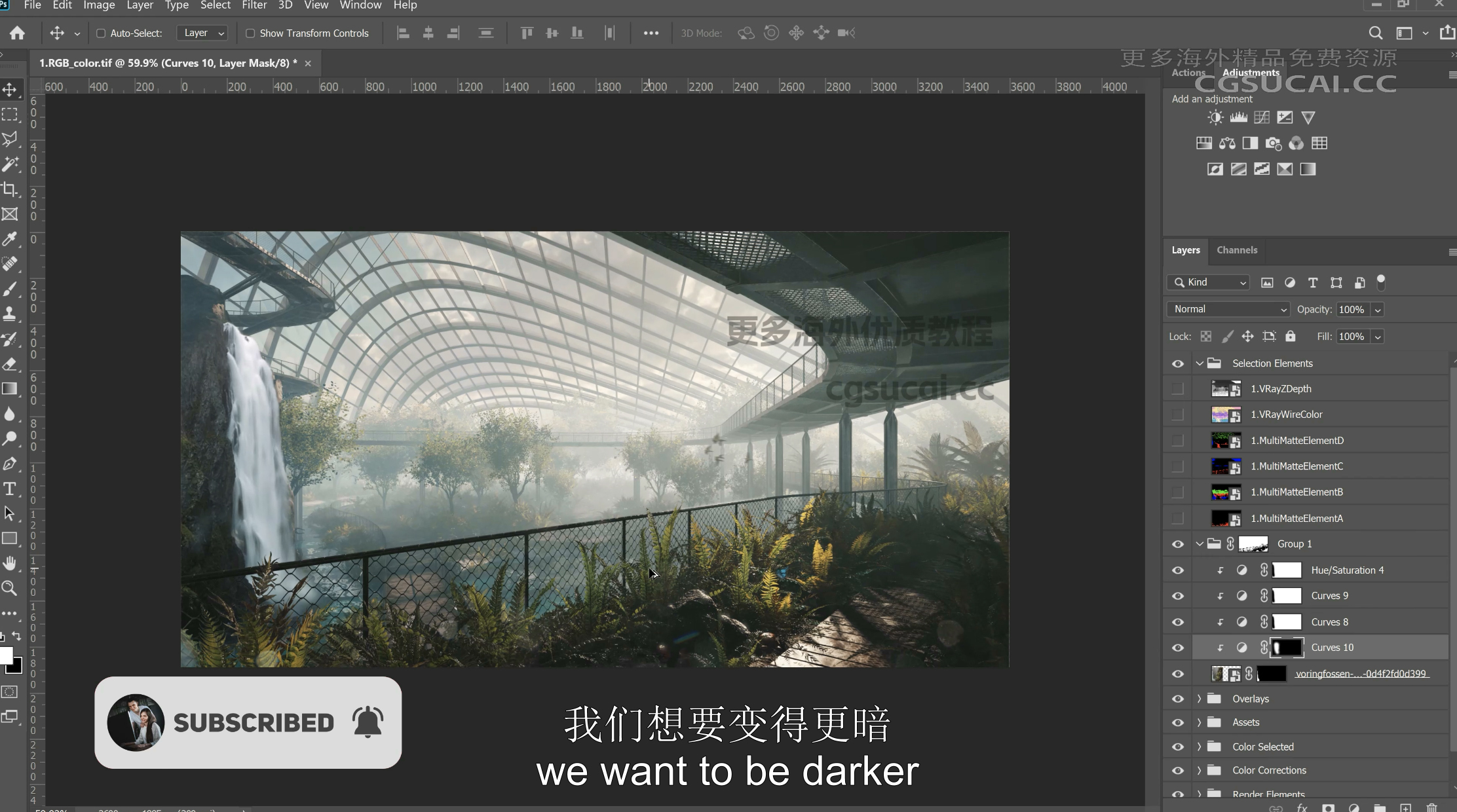1457x812 pixels.
Task: Select the Brush tool
Action: tap(10, 289)
